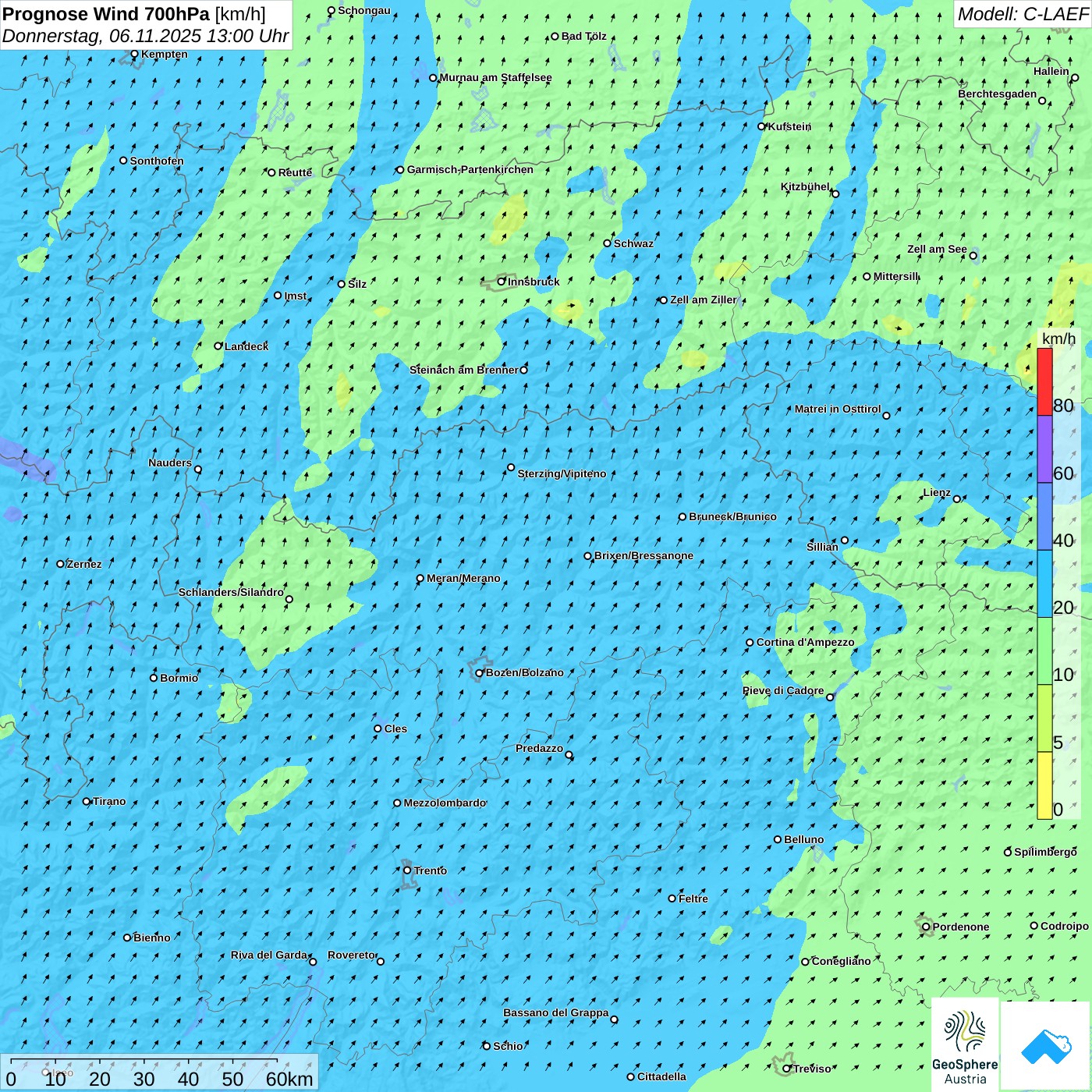Select the Kitzbühel city label

805,186
